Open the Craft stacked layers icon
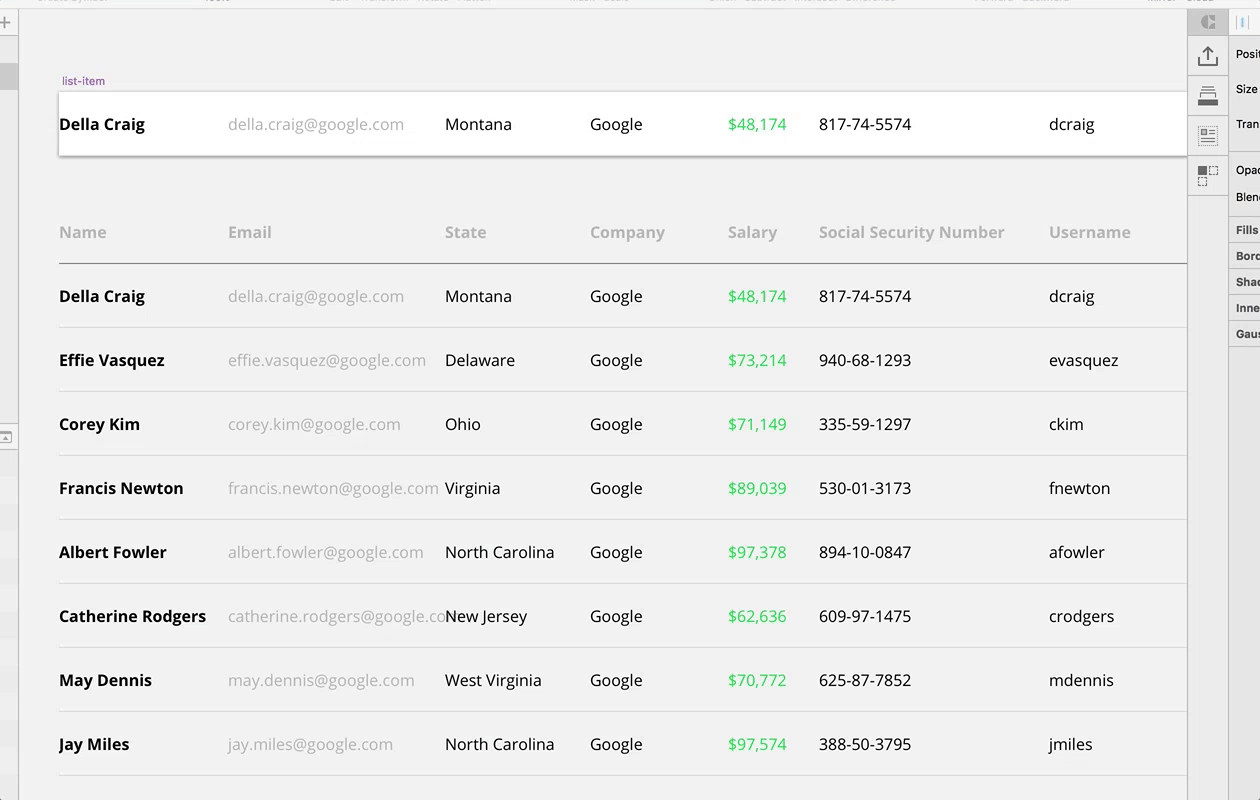Image resolution: width=1260 pixels, height=800 pixels. (x=1208, y=96)
